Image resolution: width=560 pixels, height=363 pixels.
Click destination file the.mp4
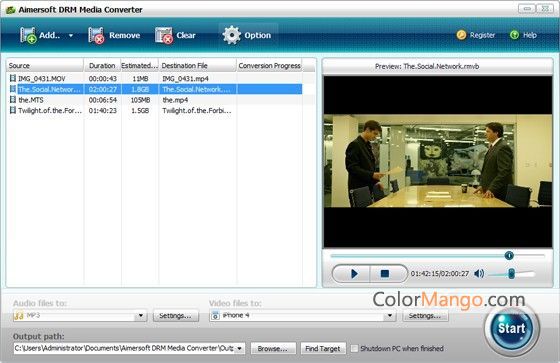[x=175, y=100]
